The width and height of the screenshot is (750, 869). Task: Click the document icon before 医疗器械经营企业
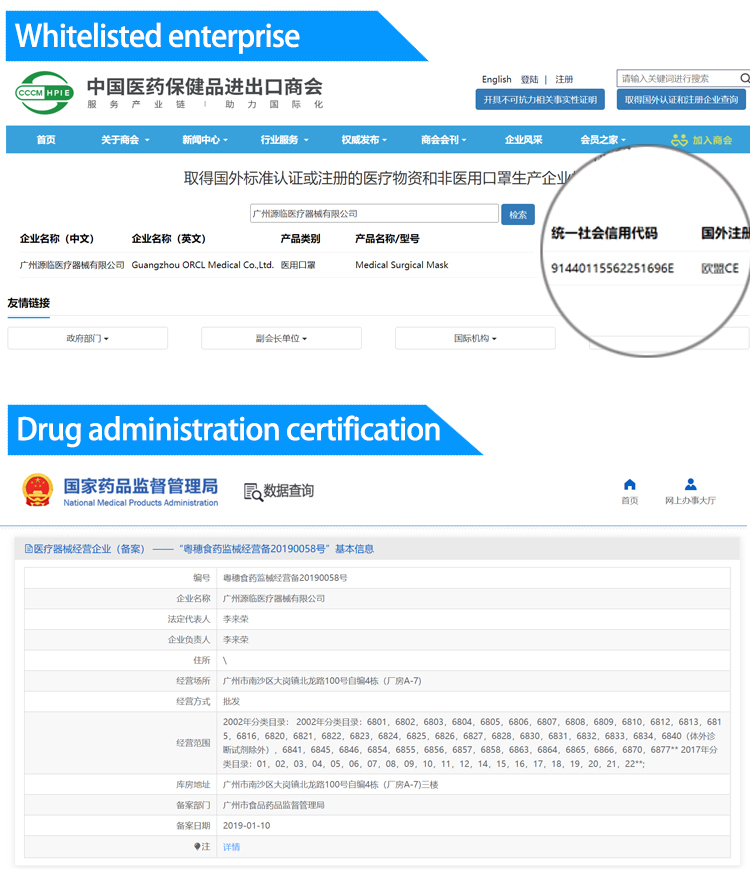tap(28, 549)
